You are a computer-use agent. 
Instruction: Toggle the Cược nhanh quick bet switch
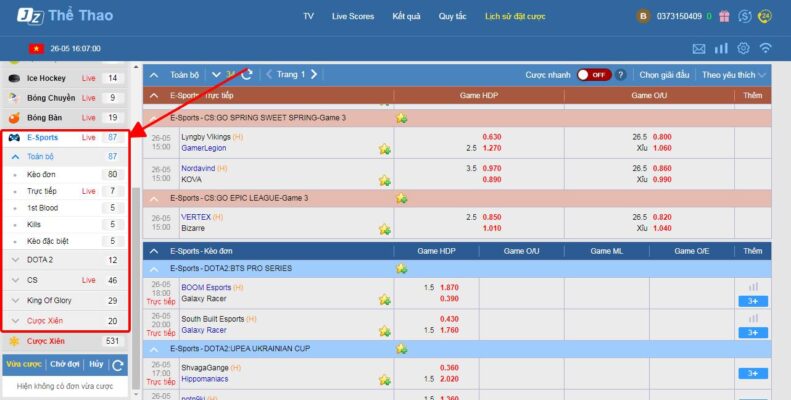(594, 75)
